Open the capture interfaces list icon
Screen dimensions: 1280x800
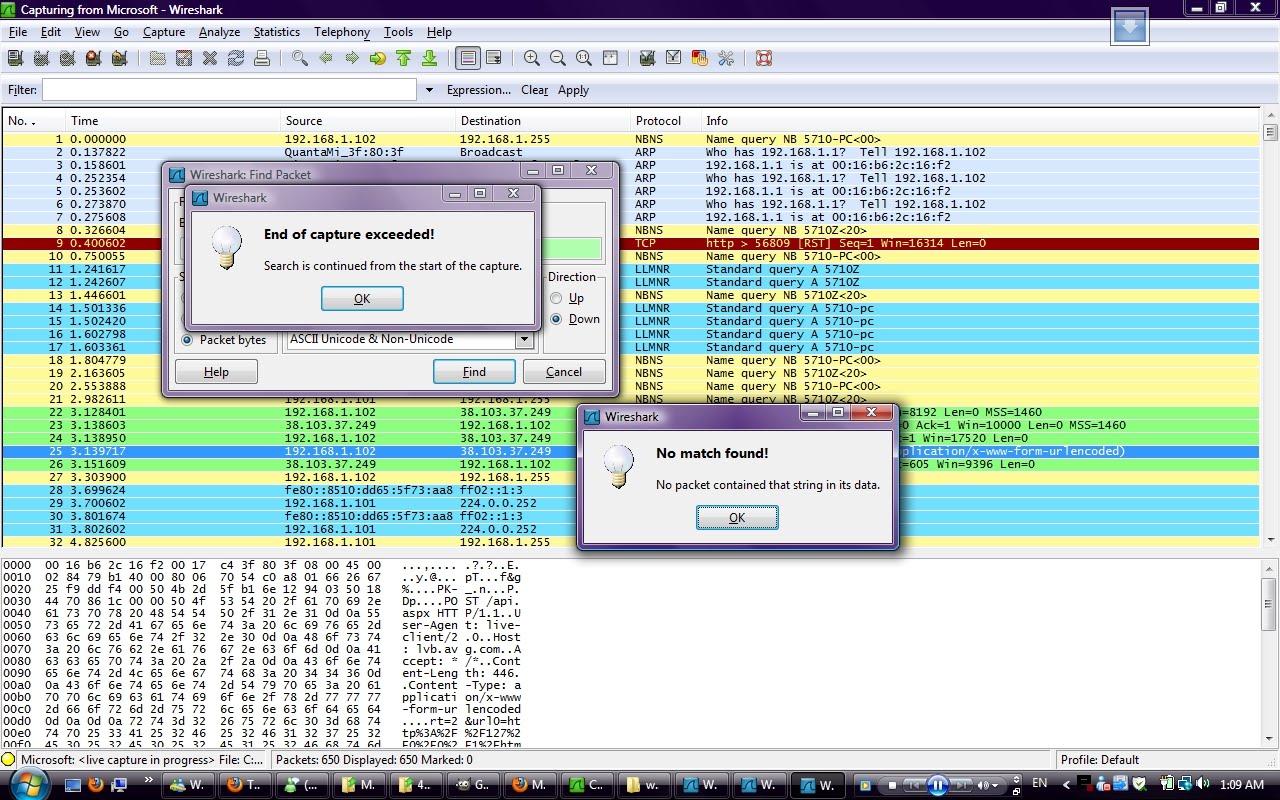tap(16, 58)
